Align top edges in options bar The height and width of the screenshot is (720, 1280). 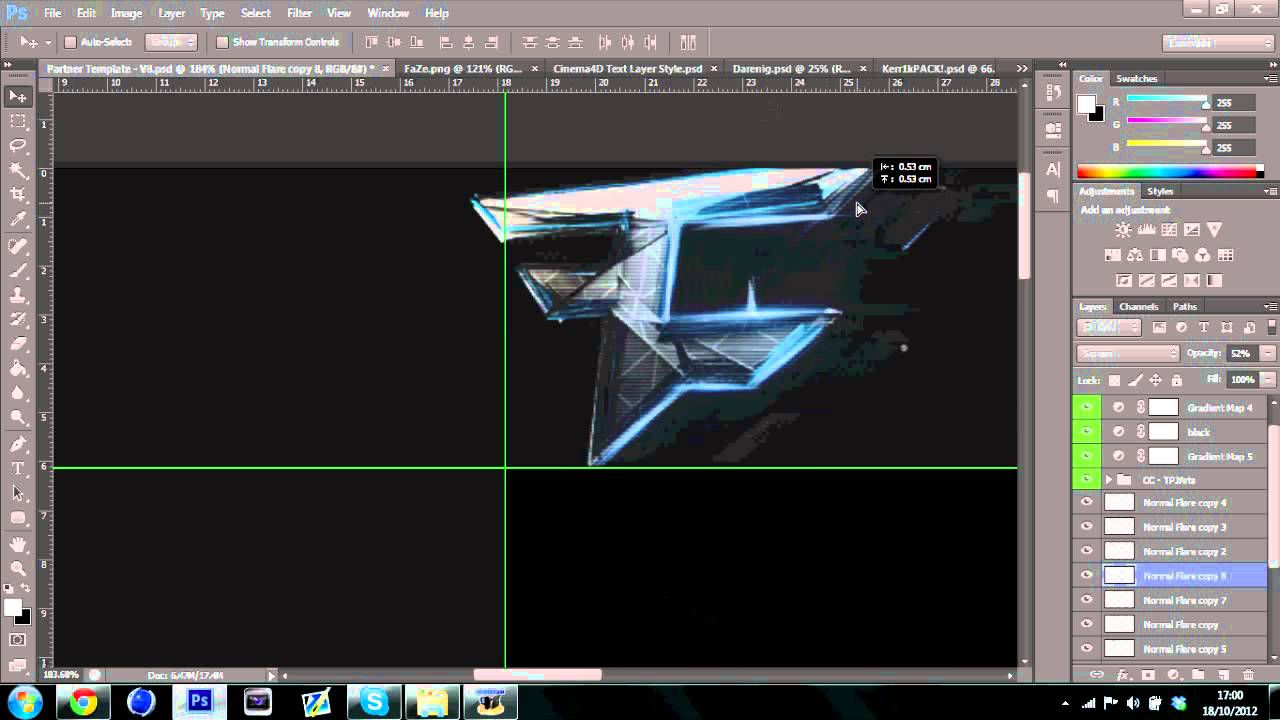click(372, 42)
